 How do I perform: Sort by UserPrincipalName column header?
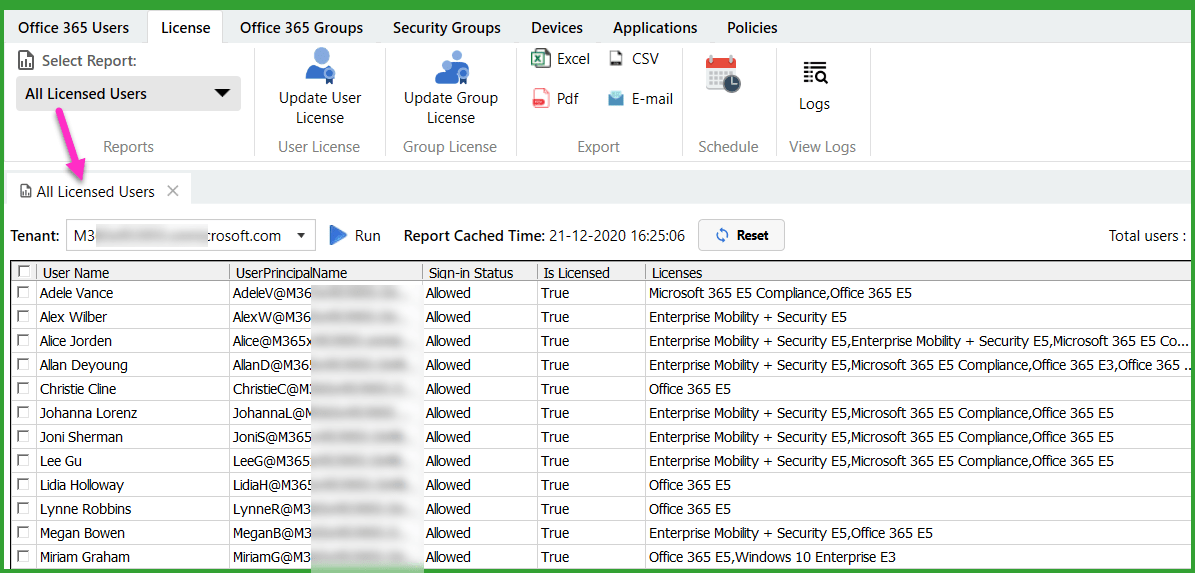pos(325,272)
